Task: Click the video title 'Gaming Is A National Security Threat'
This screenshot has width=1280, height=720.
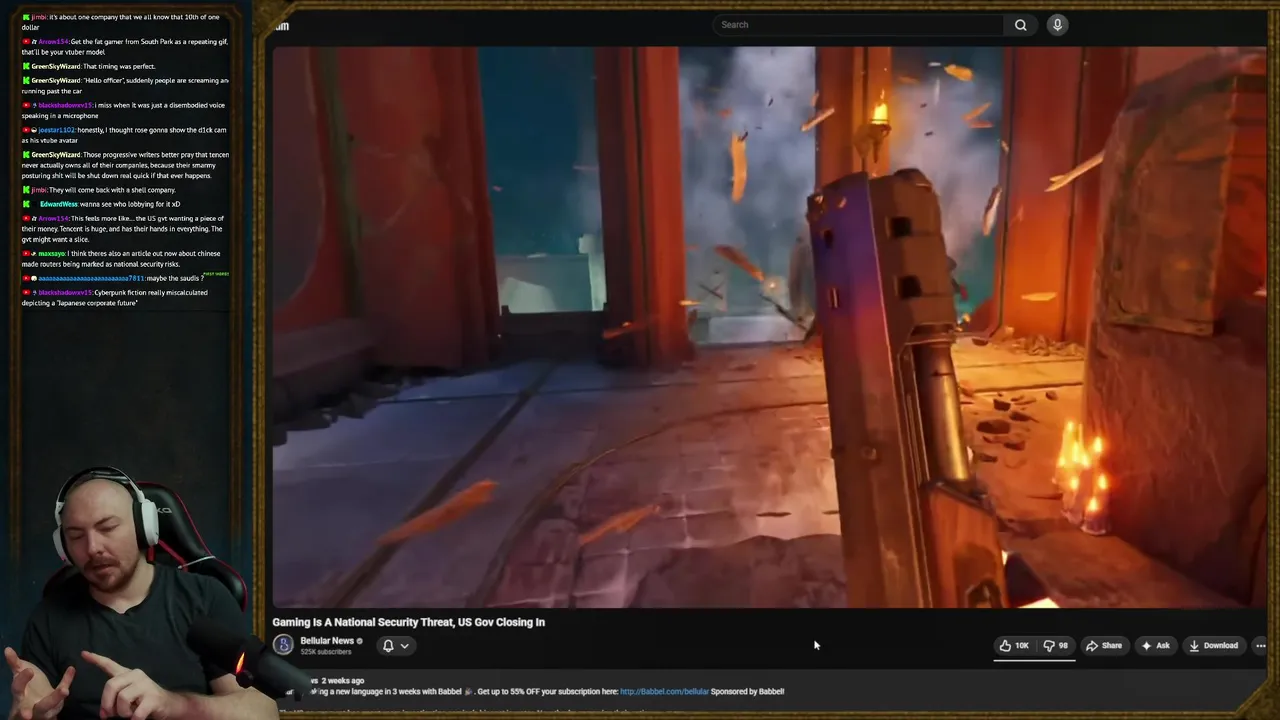Action: (x=408, y=622)
